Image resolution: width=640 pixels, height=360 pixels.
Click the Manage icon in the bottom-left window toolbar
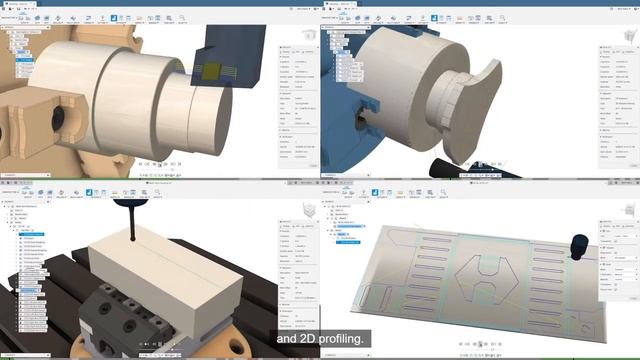pos(129,192)
